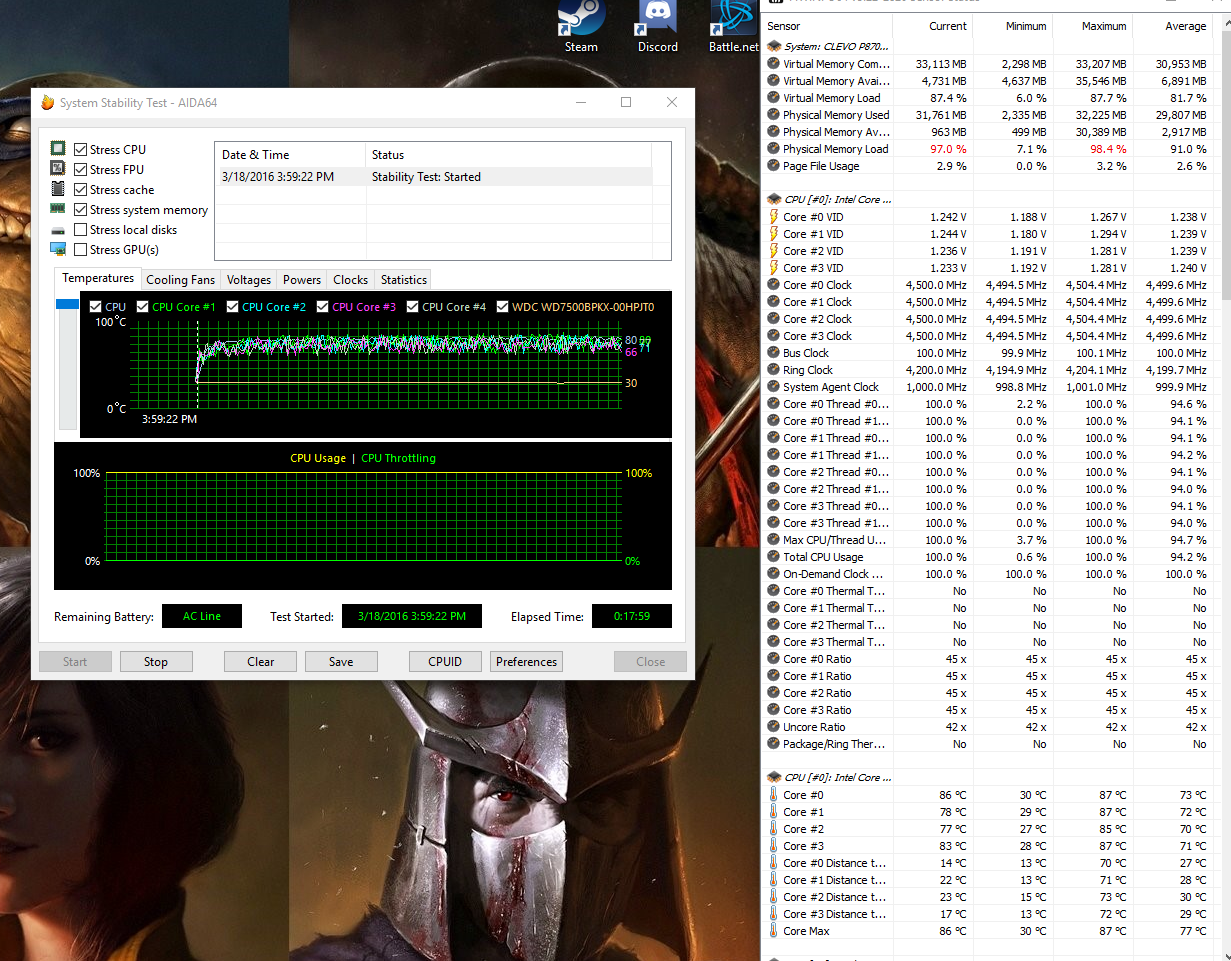Enable the Stress GPU(s) checkbox
1231x961 pixels.
tap(80, 249)
